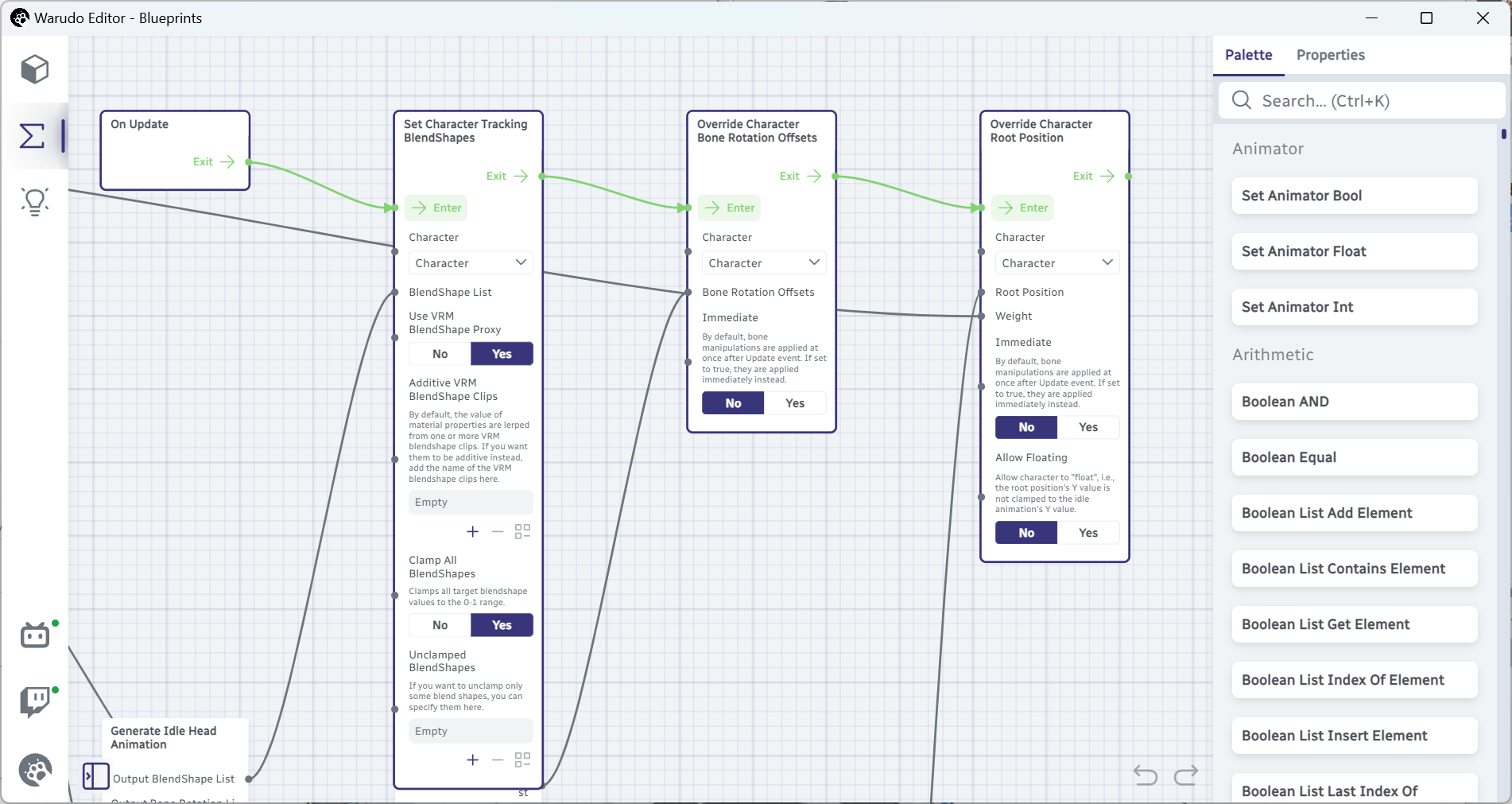Set Bone Rotation Offsets Immediate to Yes
This screenshot has height=804, width=1512.
pos(795,403)
